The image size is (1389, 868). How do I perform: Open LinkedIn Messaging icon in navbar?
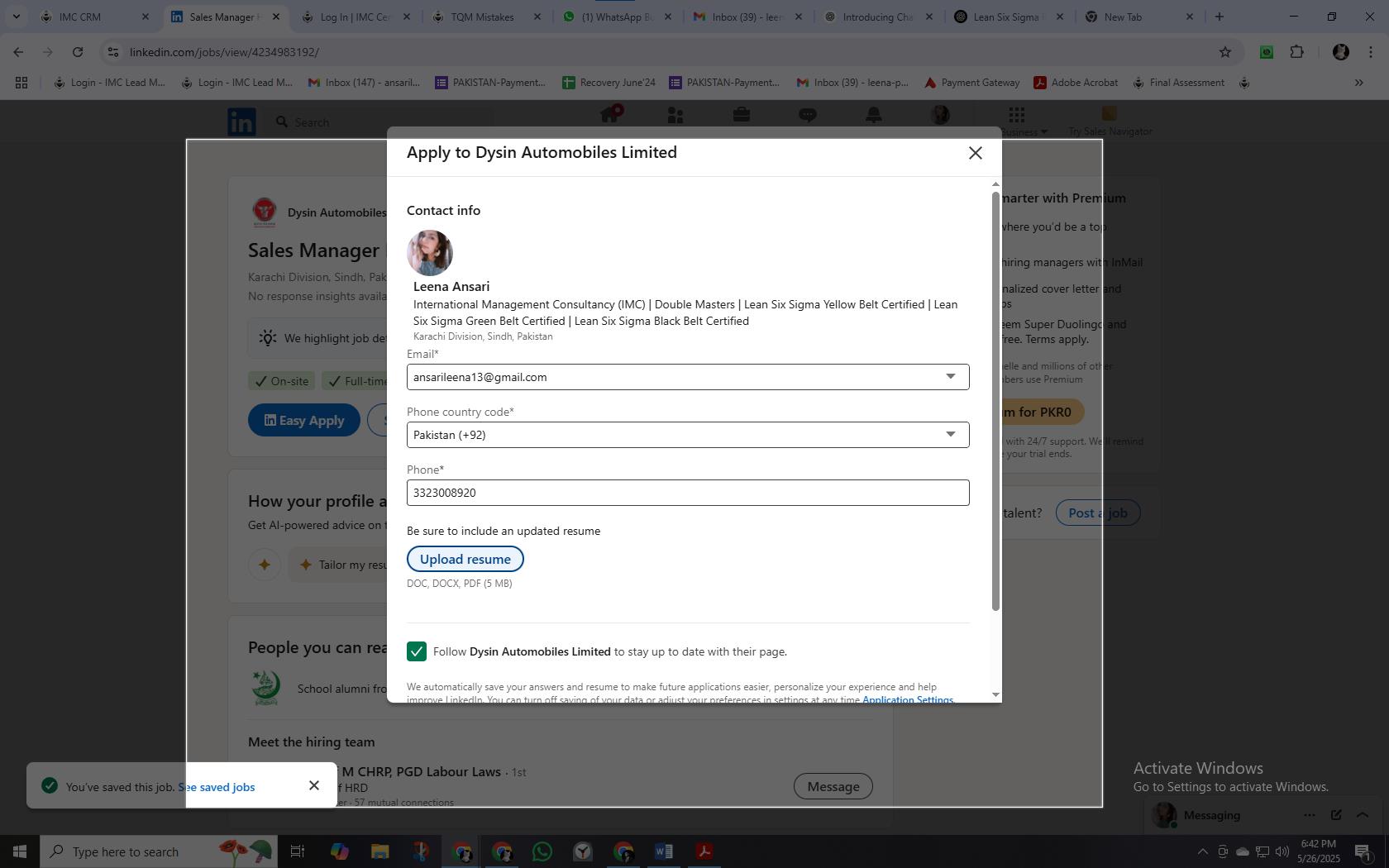(808, 116)
